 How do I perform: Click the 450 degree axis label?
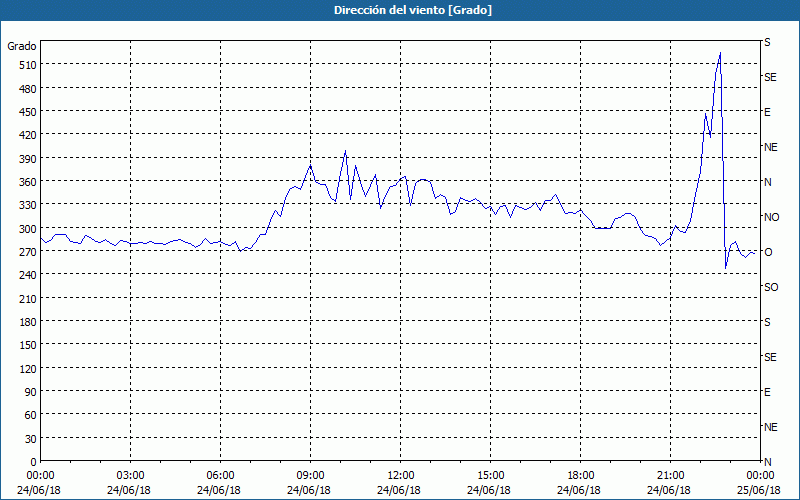(x=29, y=112)
